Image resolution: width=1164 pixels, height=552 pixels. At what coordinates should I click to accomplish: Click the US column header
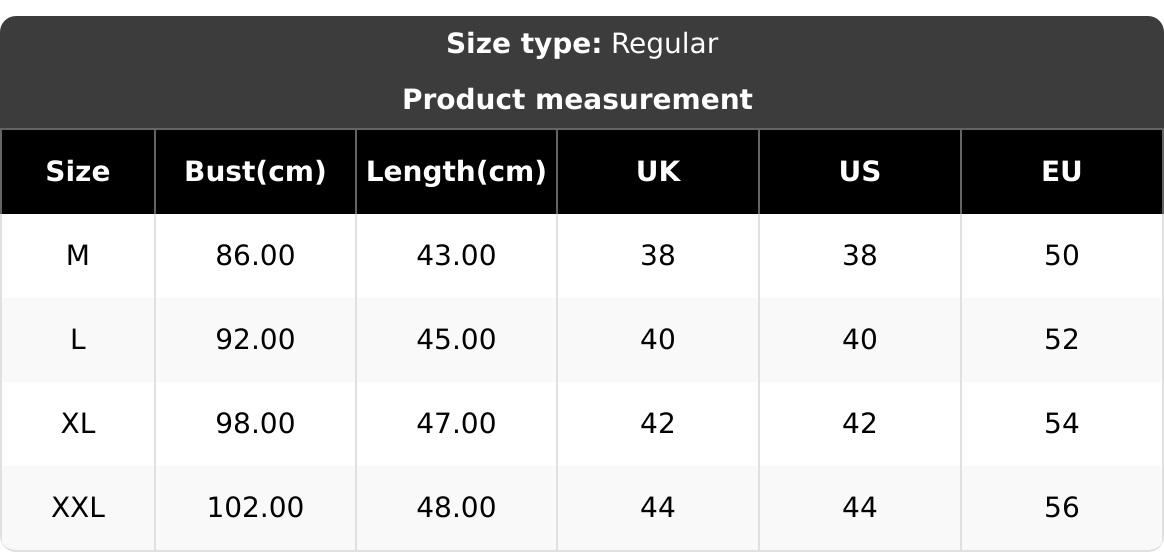pyautogui.click(x=859, y=172)
